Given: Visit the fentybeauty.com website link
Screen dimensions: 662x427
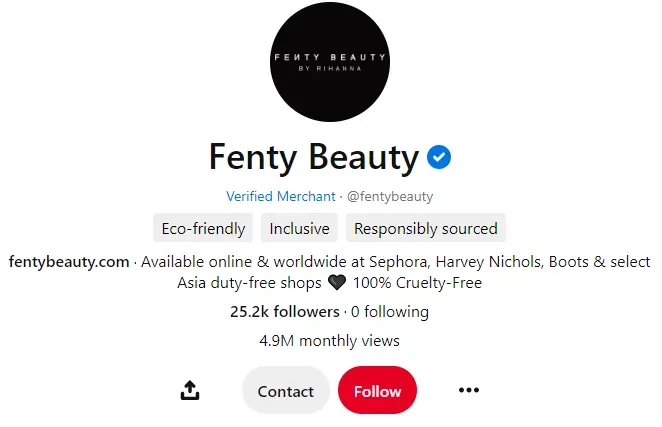Looking at the screenshot, I should click(x=69, y=262).
